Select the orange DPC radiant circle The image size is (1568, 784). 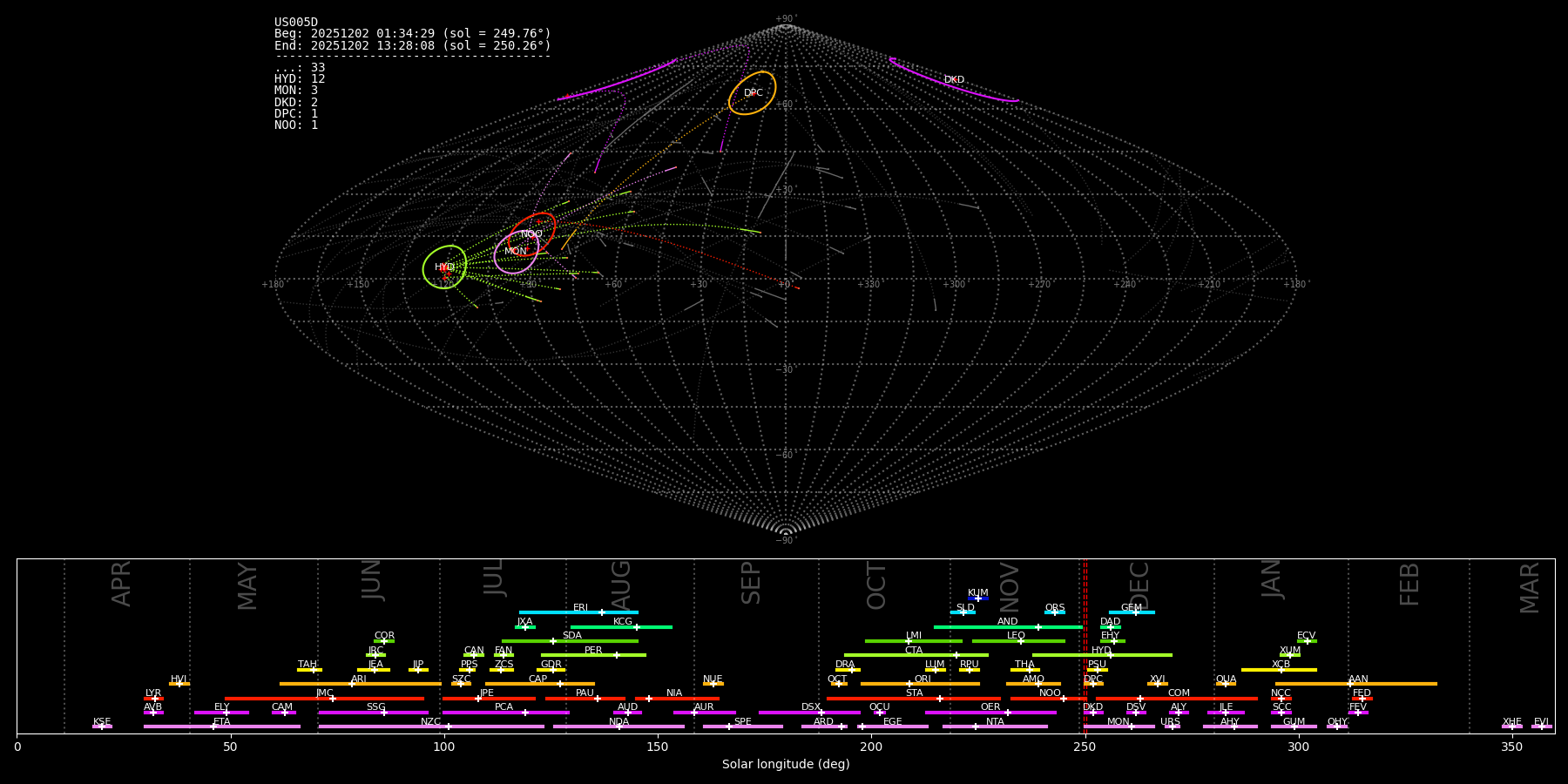753,93
